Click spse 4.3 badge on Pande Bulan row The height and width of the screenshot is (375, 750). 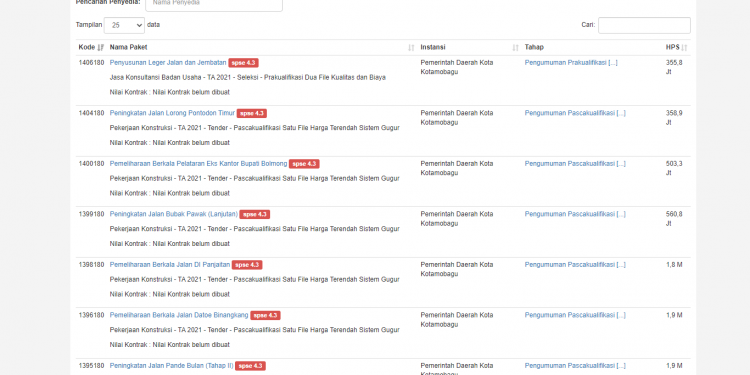click(x=251, y=365)
